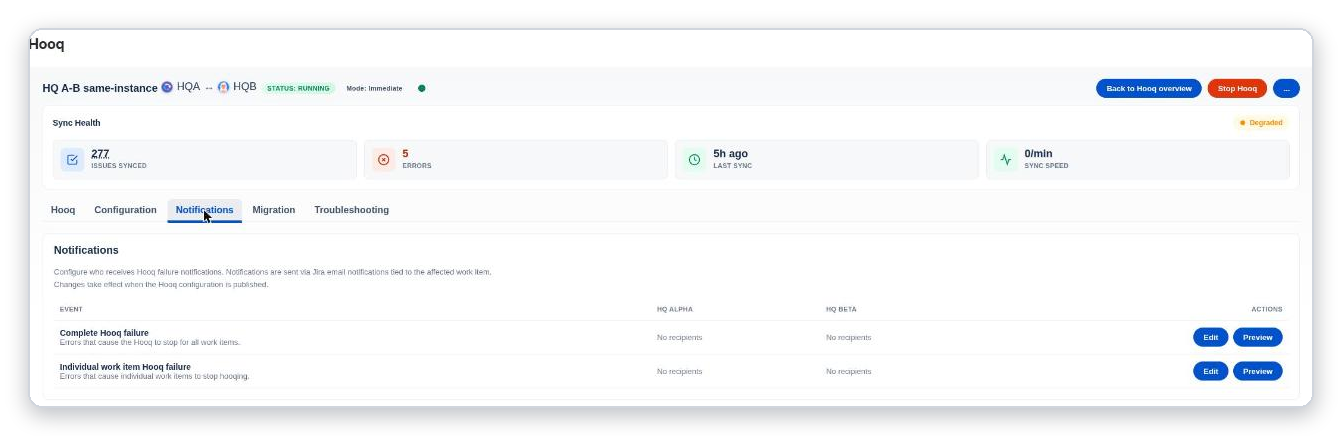Click the 5h ago last sync value
The height and width of the screenshot is (436, 1342).
(x=730, y=153)
